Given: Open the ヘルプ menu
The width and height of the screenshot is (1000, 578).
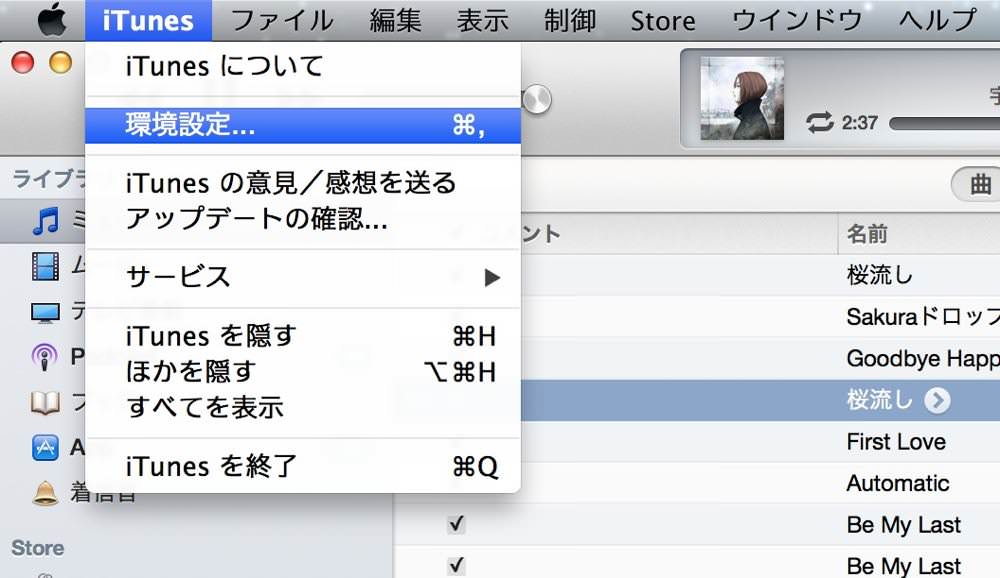Looking at the screenshot, I should pos(938,20).
